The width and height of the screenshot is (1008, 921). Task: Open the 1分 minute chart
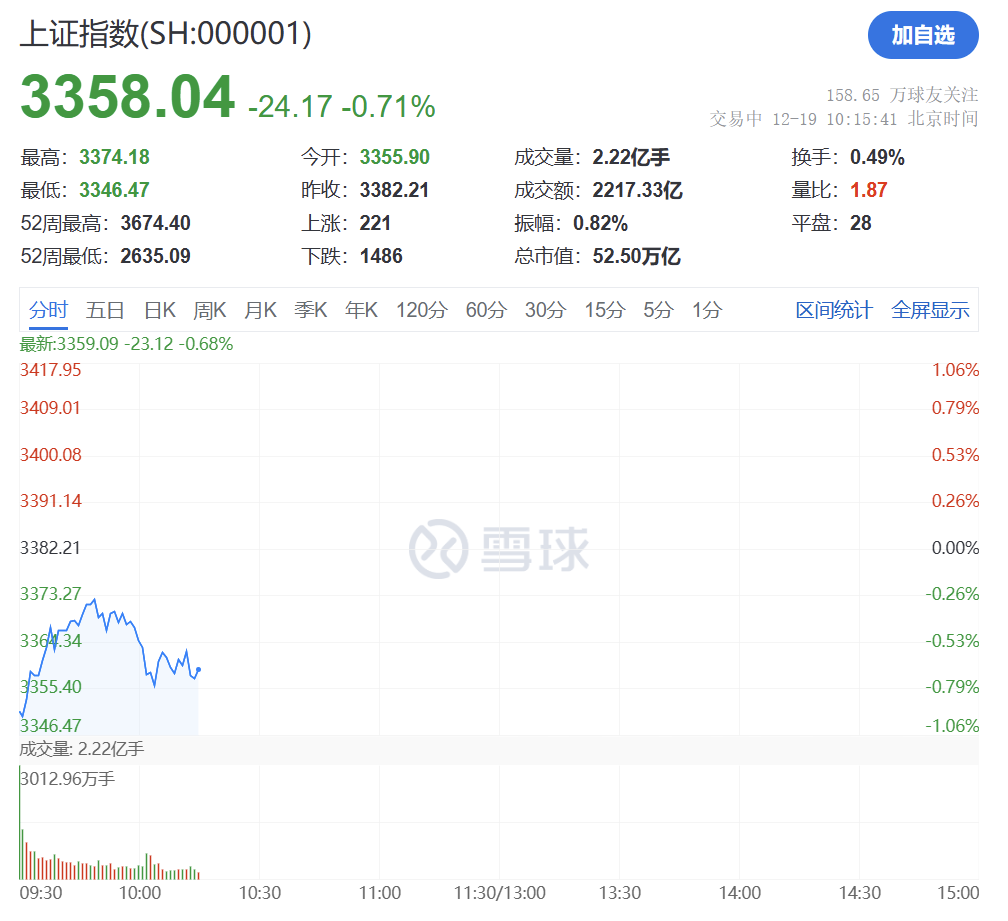pos(705,310)
